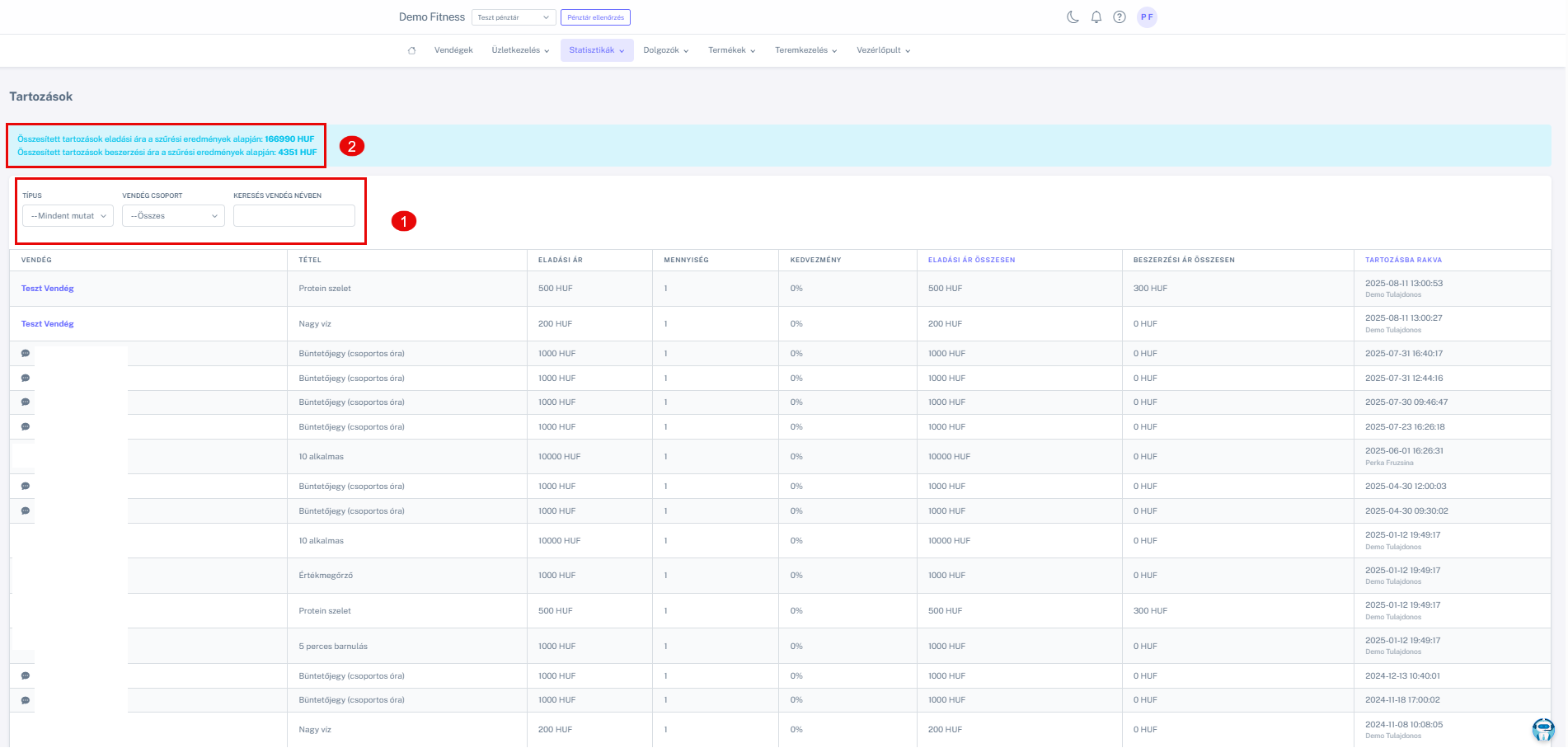Click the Pénztár ellenőrzés button
The height and width of the screenshot is (748, 1568).
(x=595, y=17)
